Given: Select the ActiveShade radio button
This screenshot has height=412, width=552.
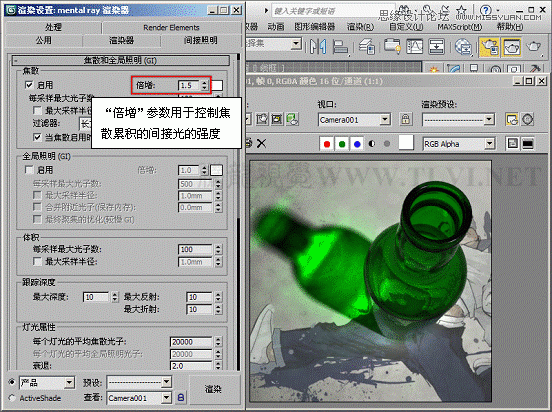Looking at the screenshot, I should pyautogui.click(x=12, y=398).
